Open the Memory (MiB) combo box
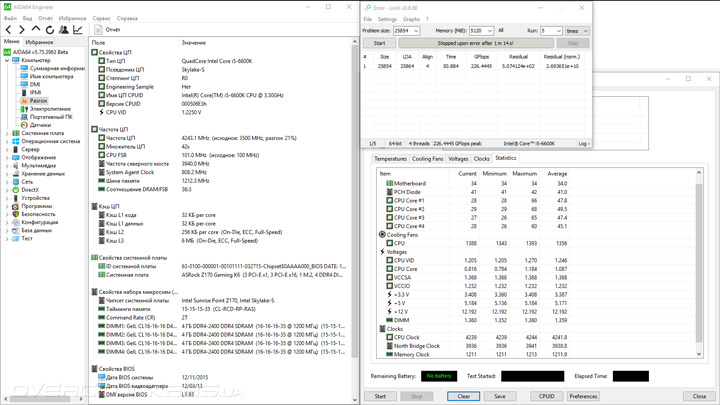720x405 pixels. pos(481,31)
